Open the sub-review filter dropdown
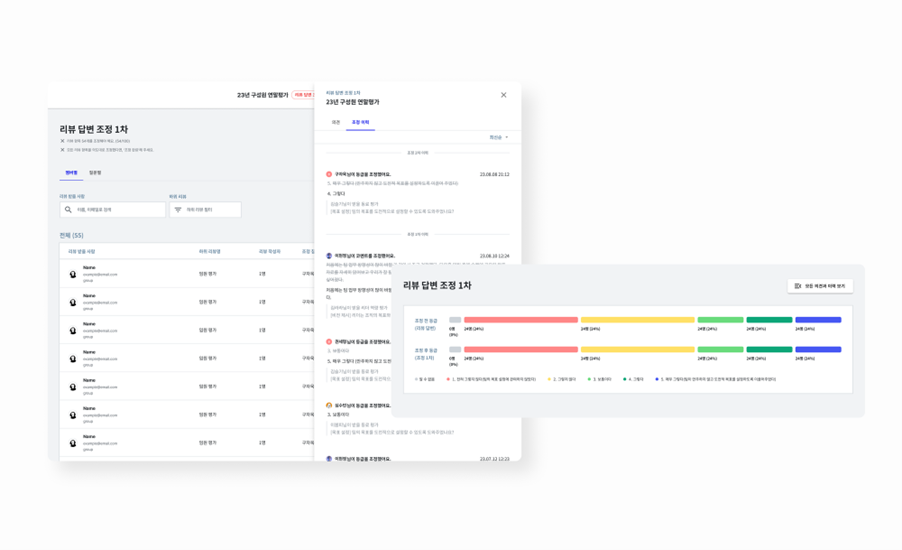Screen dimensions: 902x550 coord(205,209)
